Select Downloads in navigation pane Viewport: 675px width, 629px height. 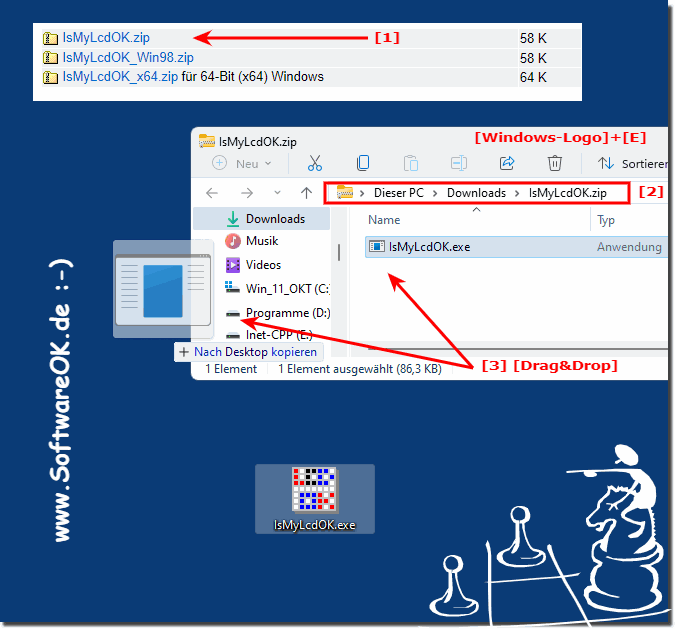click(x=261, y=219)
